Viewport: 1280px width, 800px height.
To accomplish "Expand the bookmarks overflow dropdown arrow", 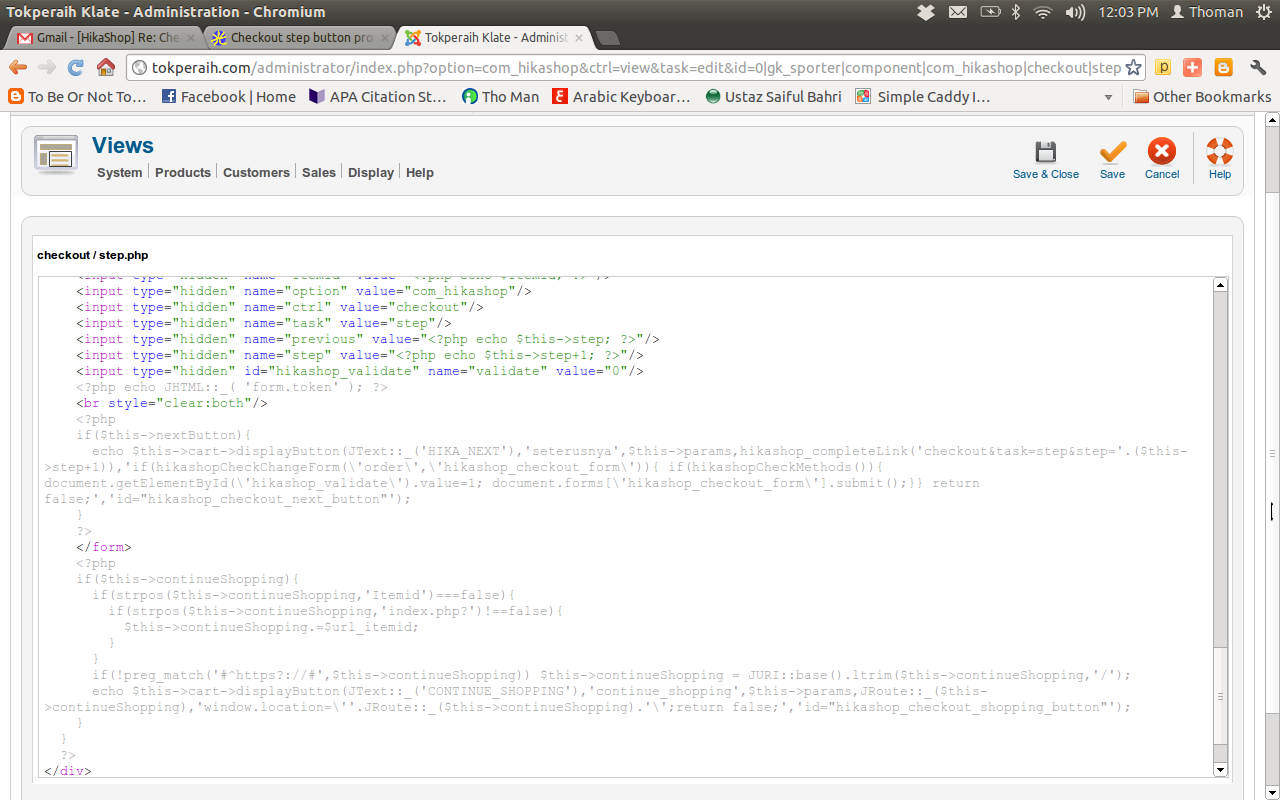I will coord(1108,97).
